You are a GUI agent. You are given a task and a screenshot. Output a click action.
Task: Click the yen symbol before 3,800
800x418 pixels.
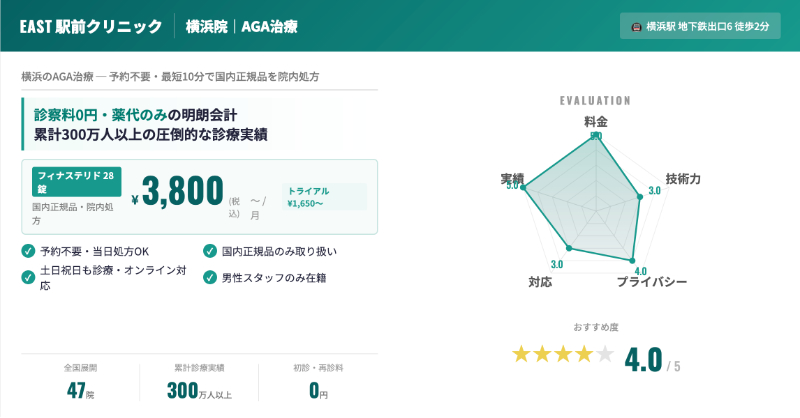(x=134, y=198)
